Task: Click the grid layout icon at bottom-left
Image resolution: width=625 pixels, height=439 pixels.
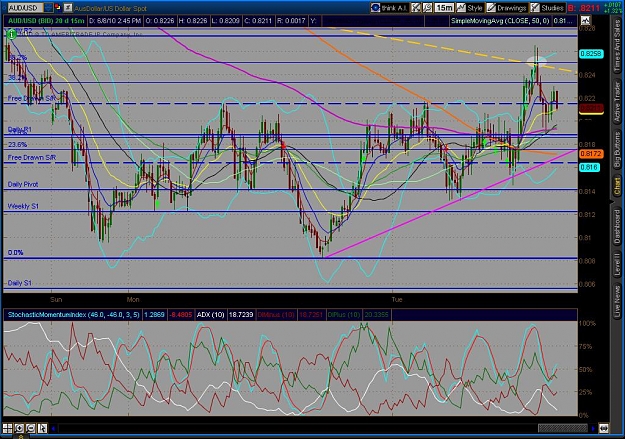Action: pyautogui.click(x=8, y=428)
